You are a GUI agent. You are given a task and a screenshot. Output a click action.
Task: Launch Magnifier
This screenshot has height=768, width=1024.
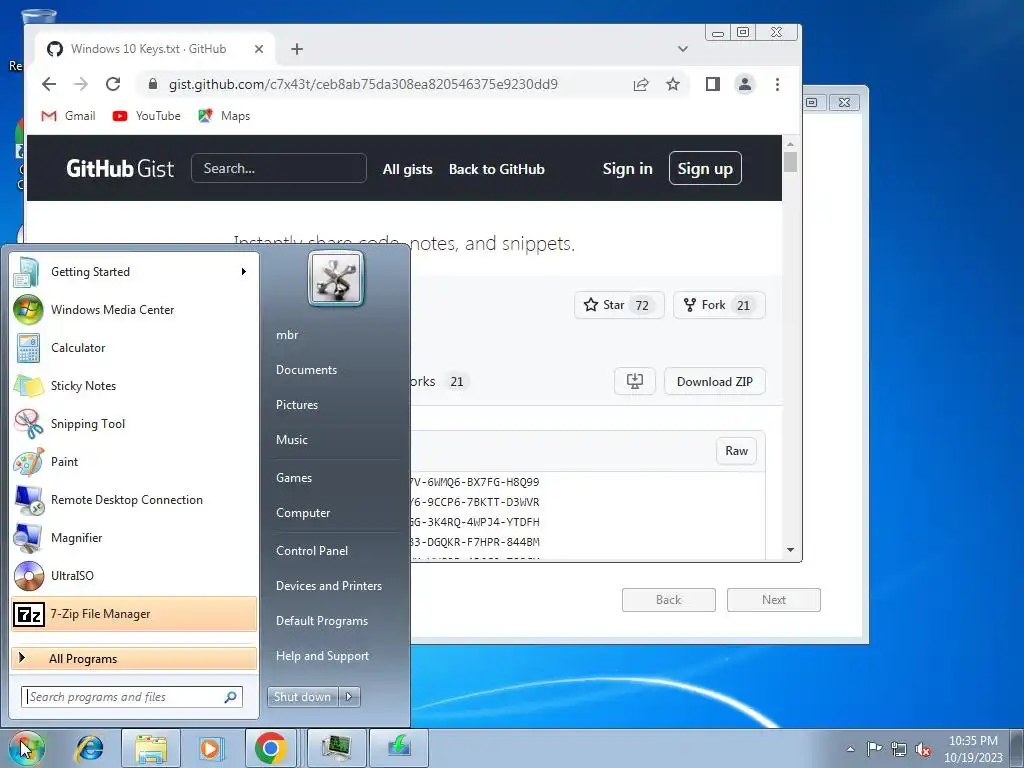click(134, 537)
